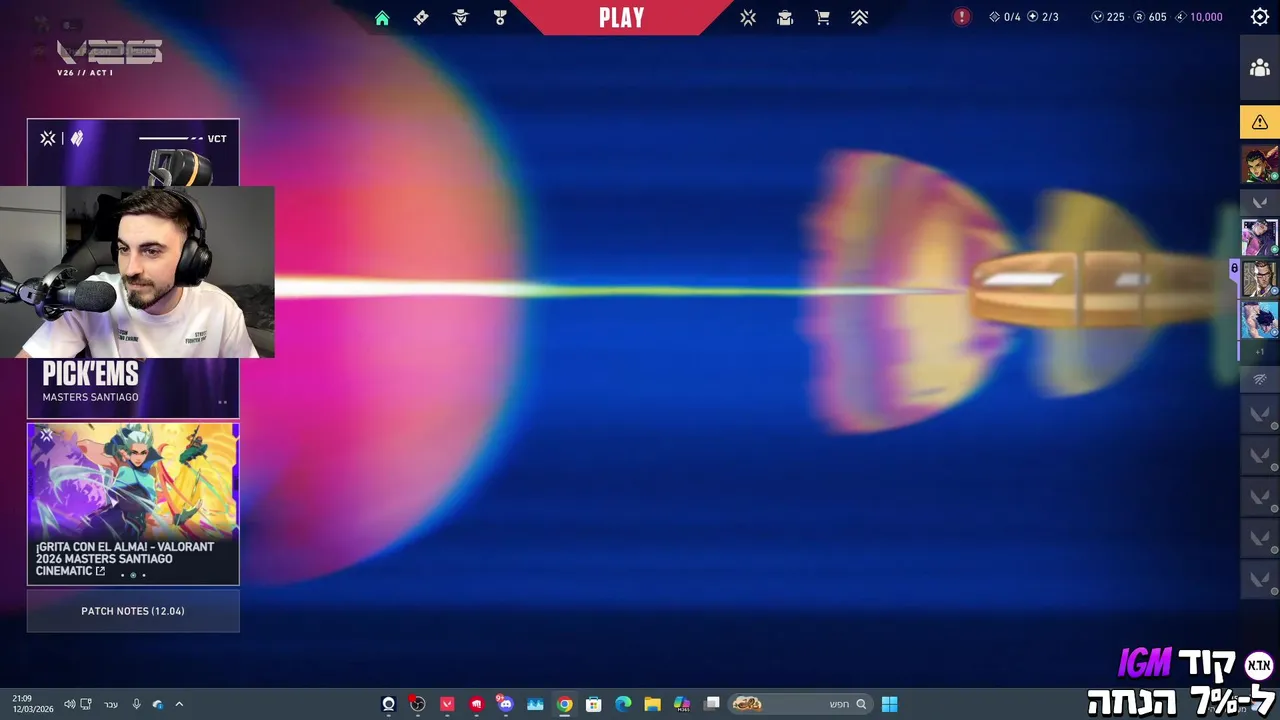Open the Windows Start button

(890, 704)
